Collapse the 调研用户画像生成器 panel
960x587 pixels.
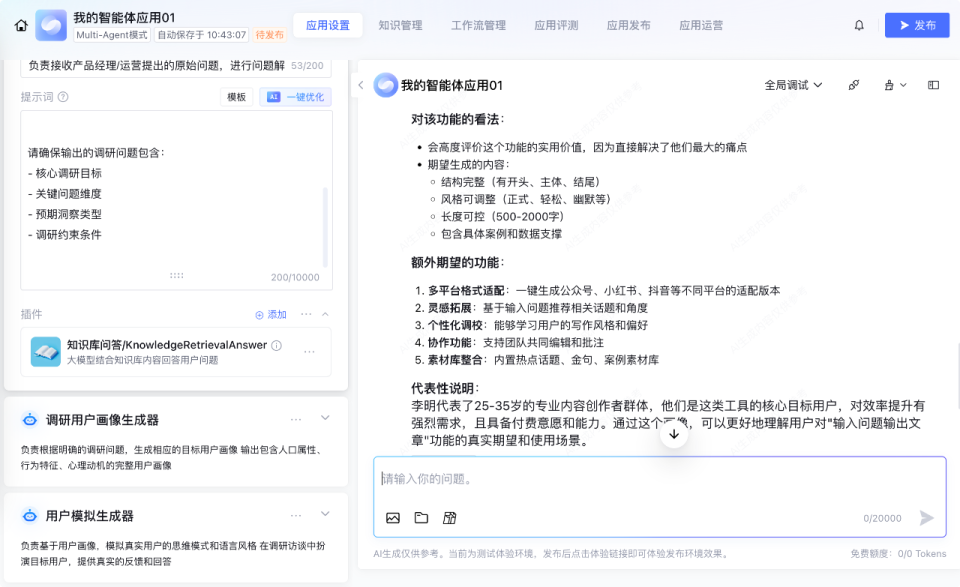pyautogui.click(x=323, y=420)
